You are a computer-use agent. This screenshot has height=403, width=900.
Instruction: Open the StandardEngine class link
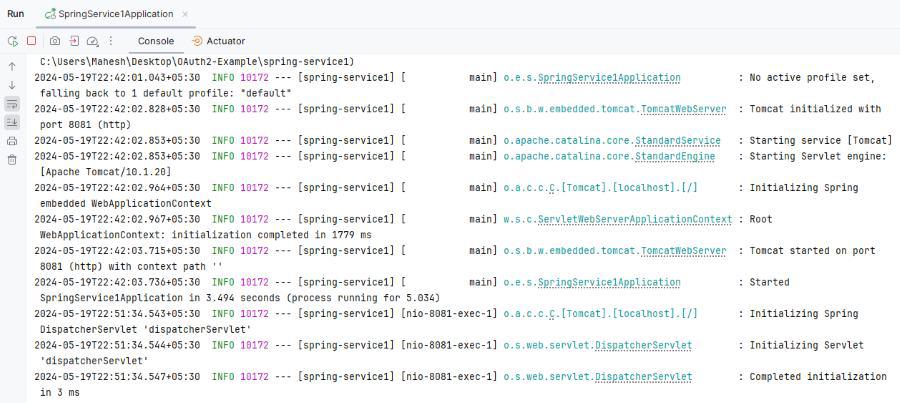tap(674, 156)
